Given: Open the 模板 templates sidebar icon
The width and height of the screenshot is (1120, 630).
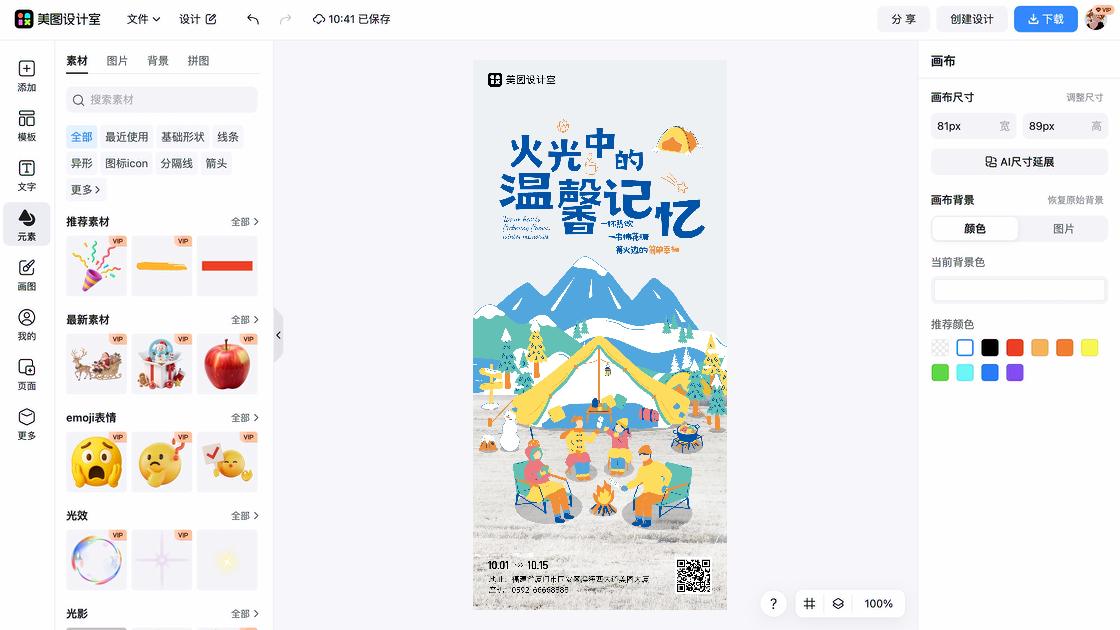Looking at the screenshot, I should pyautogui.click(x=26, y=126).
